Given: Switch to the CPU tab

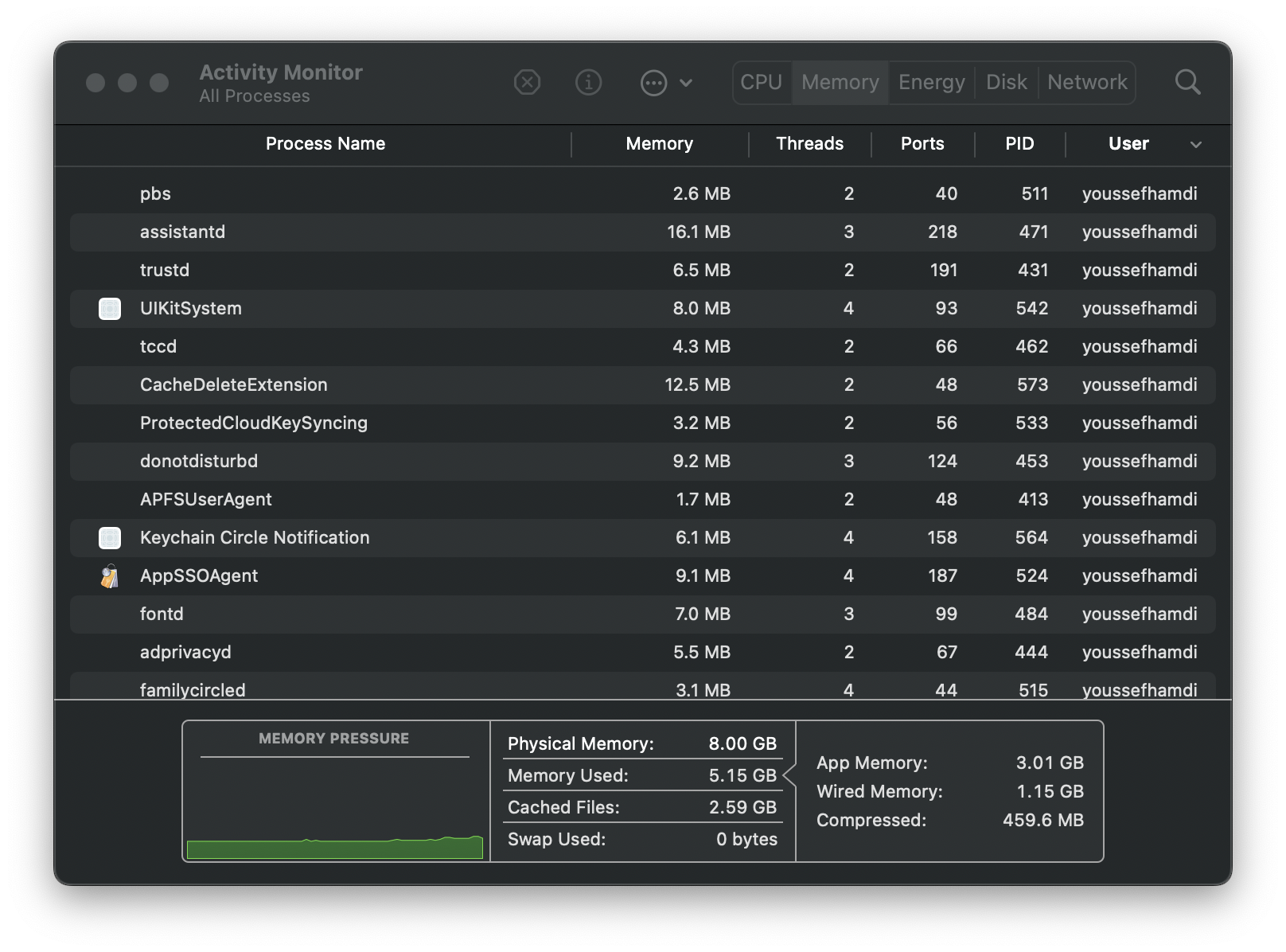Looking at the screenshot, I should pyautogui.click(x=762, y=83).
